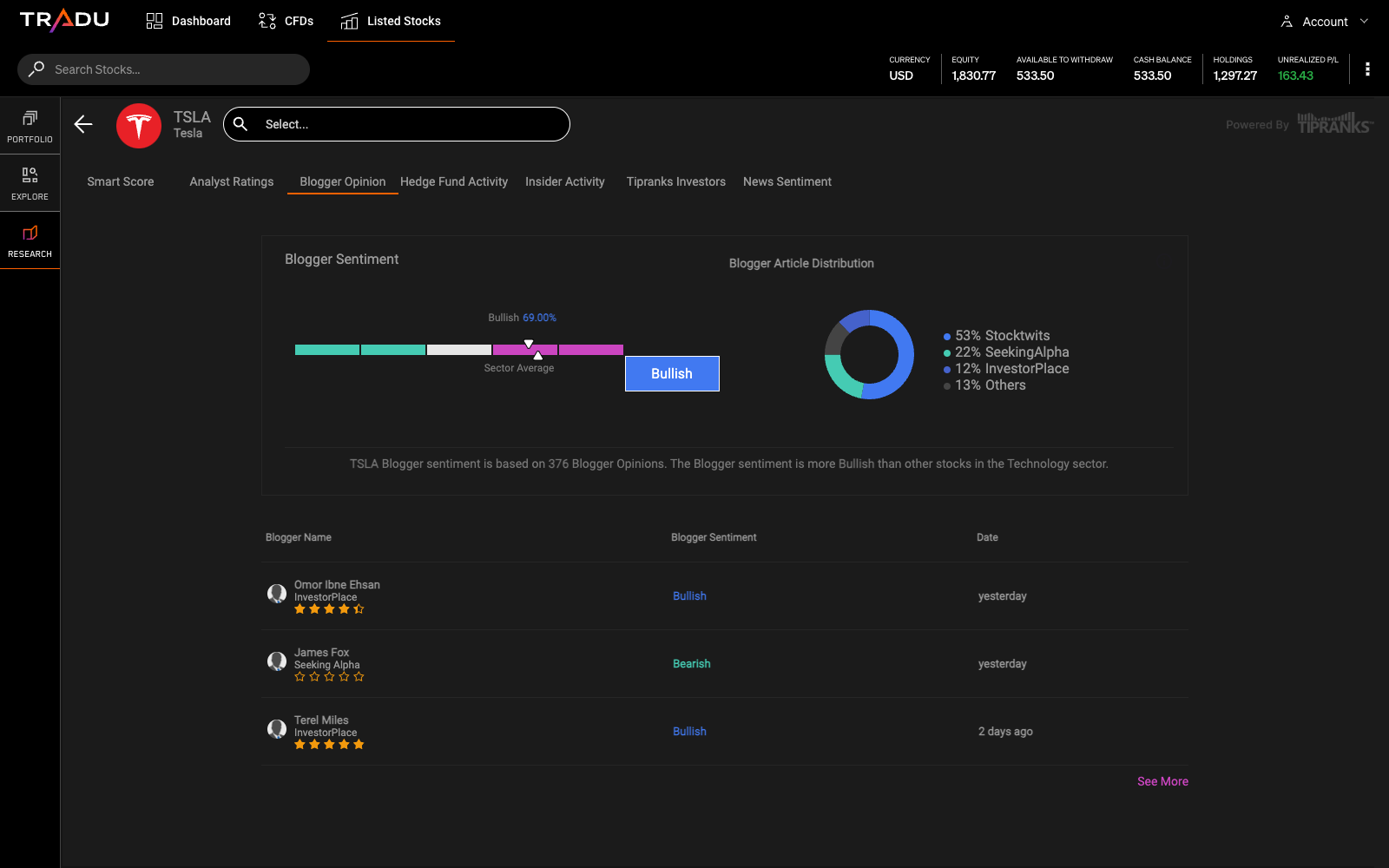Click the Blogger Sentiment column header
Image resolution: width=1389 pixels, height=868 pixels.
point(714,537)
